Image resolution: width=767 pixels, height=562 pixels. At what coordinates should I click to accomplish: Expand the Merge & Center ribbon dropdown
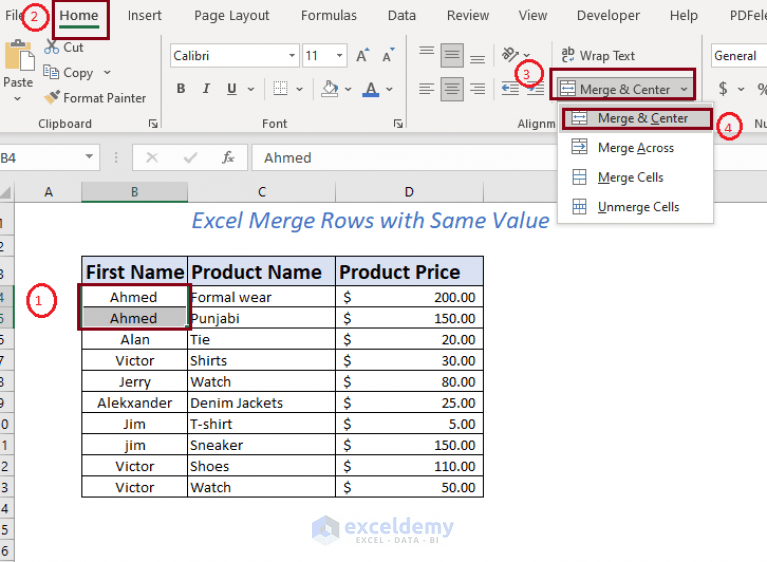point(684,89)
